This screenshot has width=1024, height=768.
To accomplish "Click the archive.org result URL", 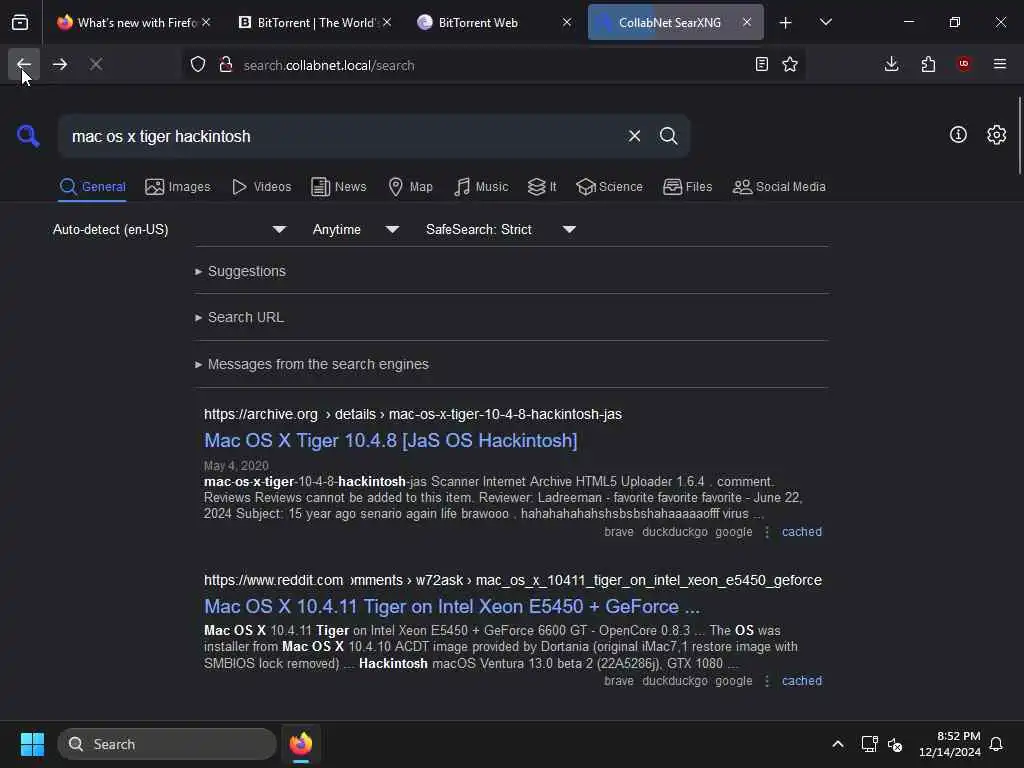I will click(413, 415).
